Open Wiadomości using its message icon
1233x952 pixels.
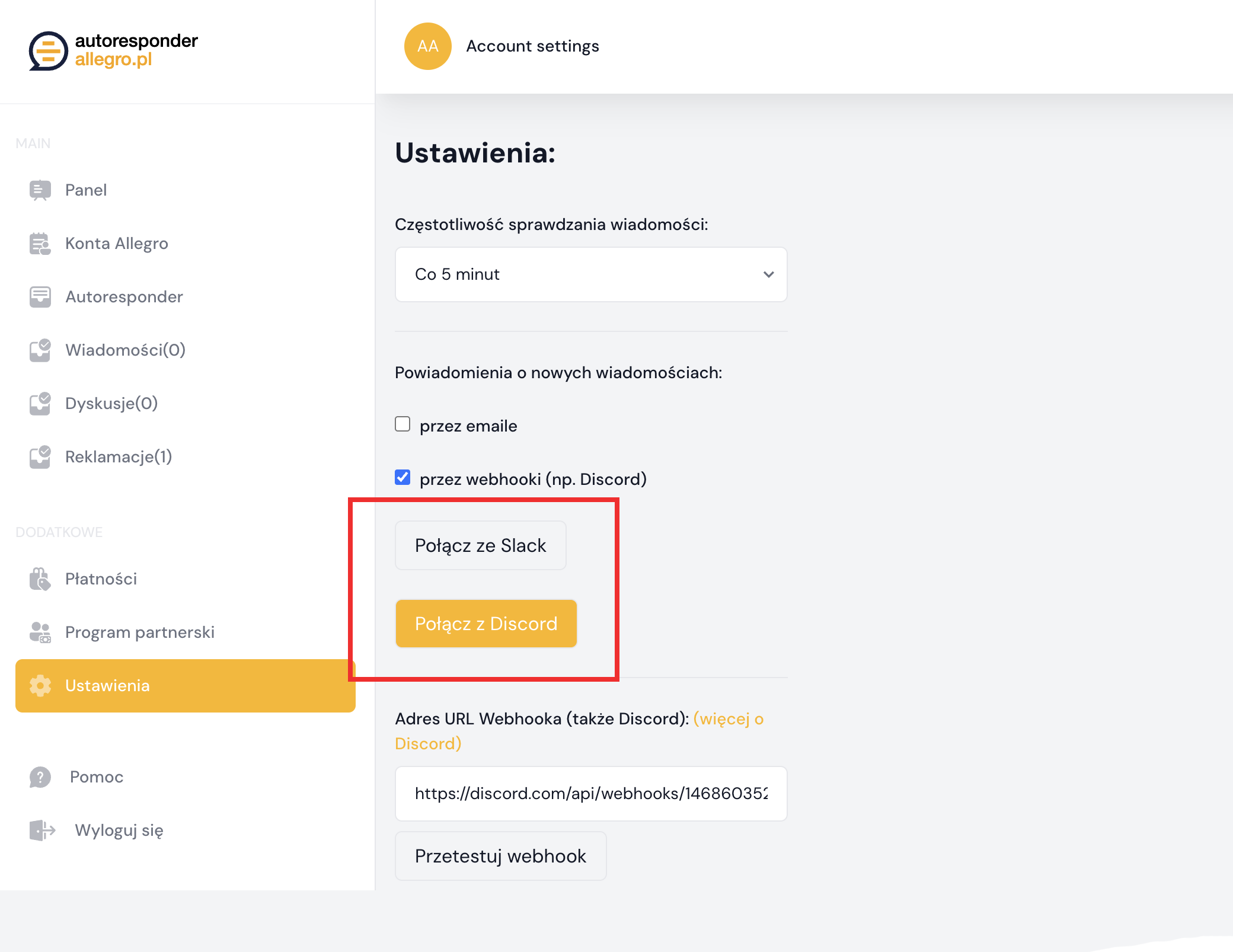[39, 350]
